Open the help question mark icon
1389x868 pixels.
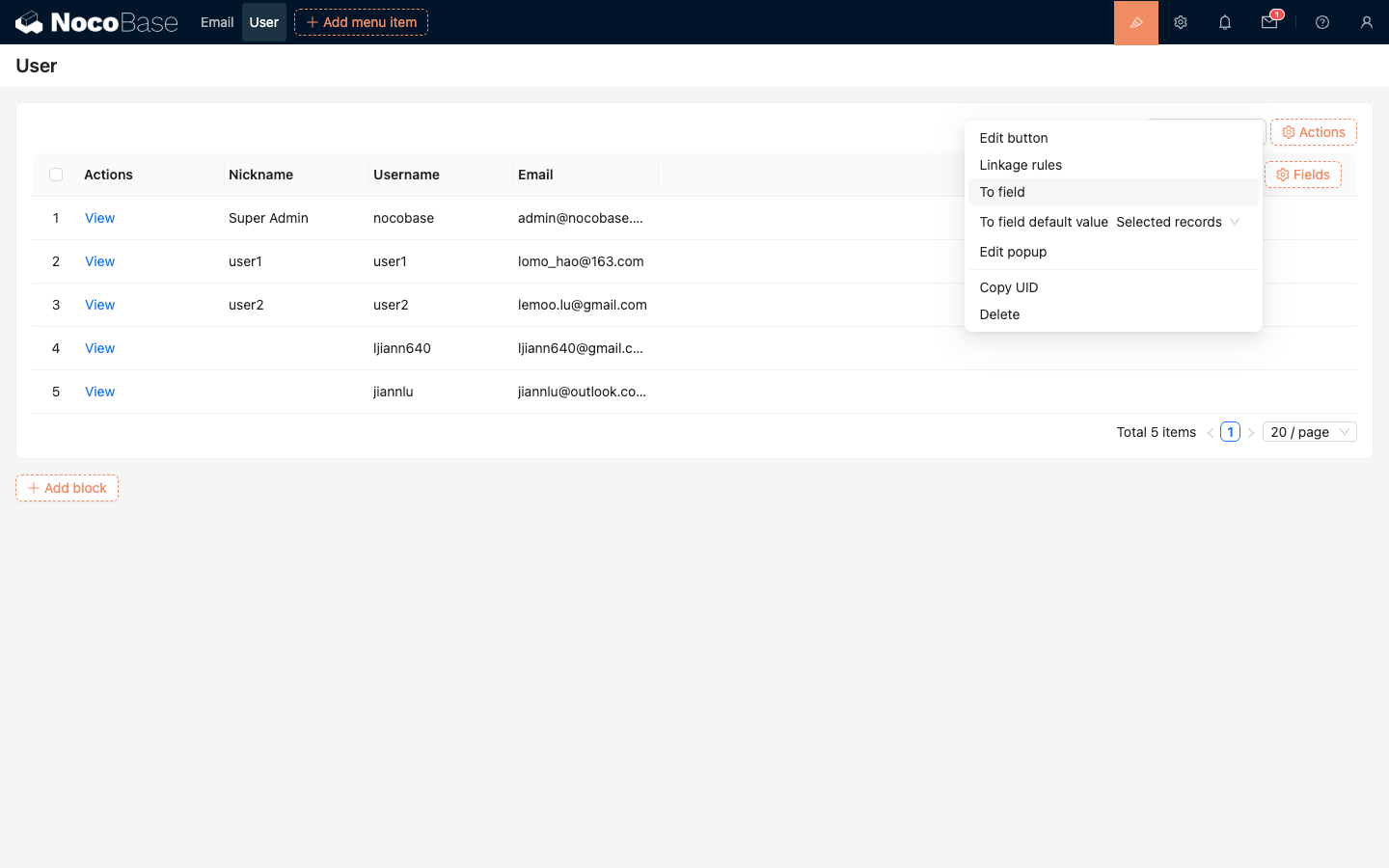tap(1321, 22)
